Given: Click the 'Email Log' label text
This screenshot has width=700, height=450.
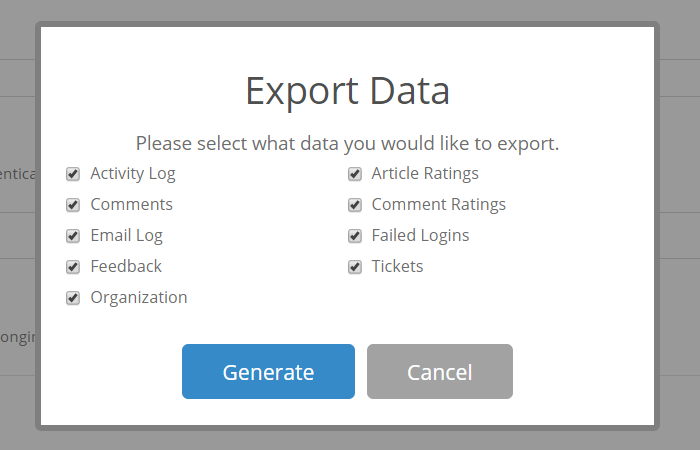Looking at the screenshot, I should pos(127,236).
